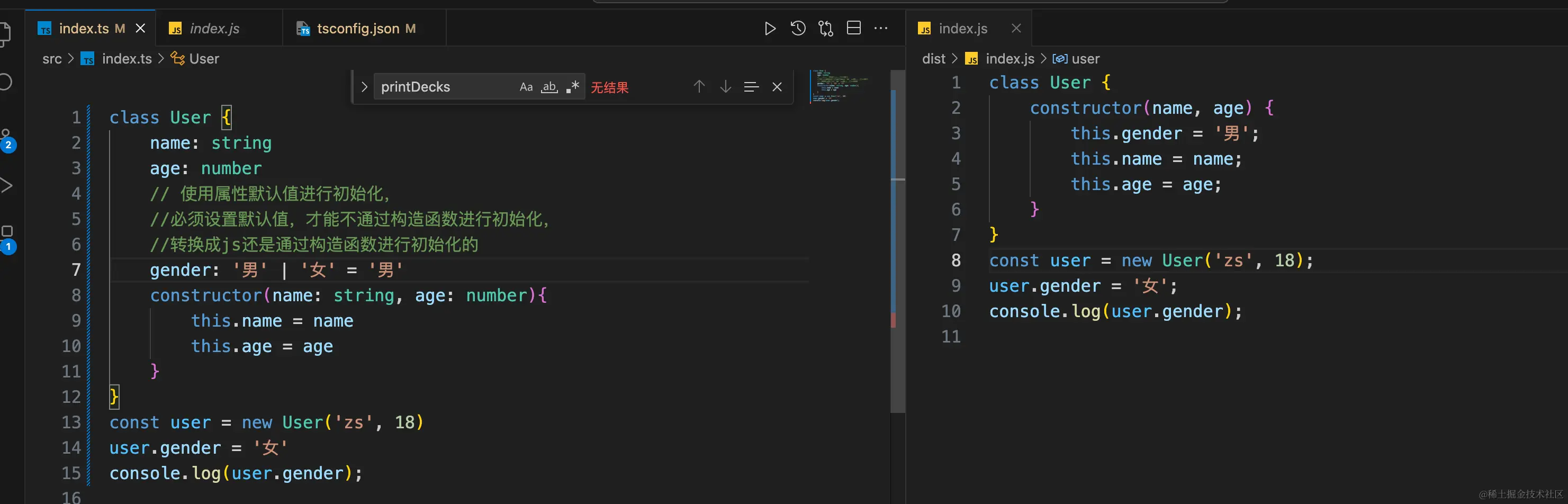
Task: Split the editor layout
Action: pyautogui.click(x=854, y=29)
